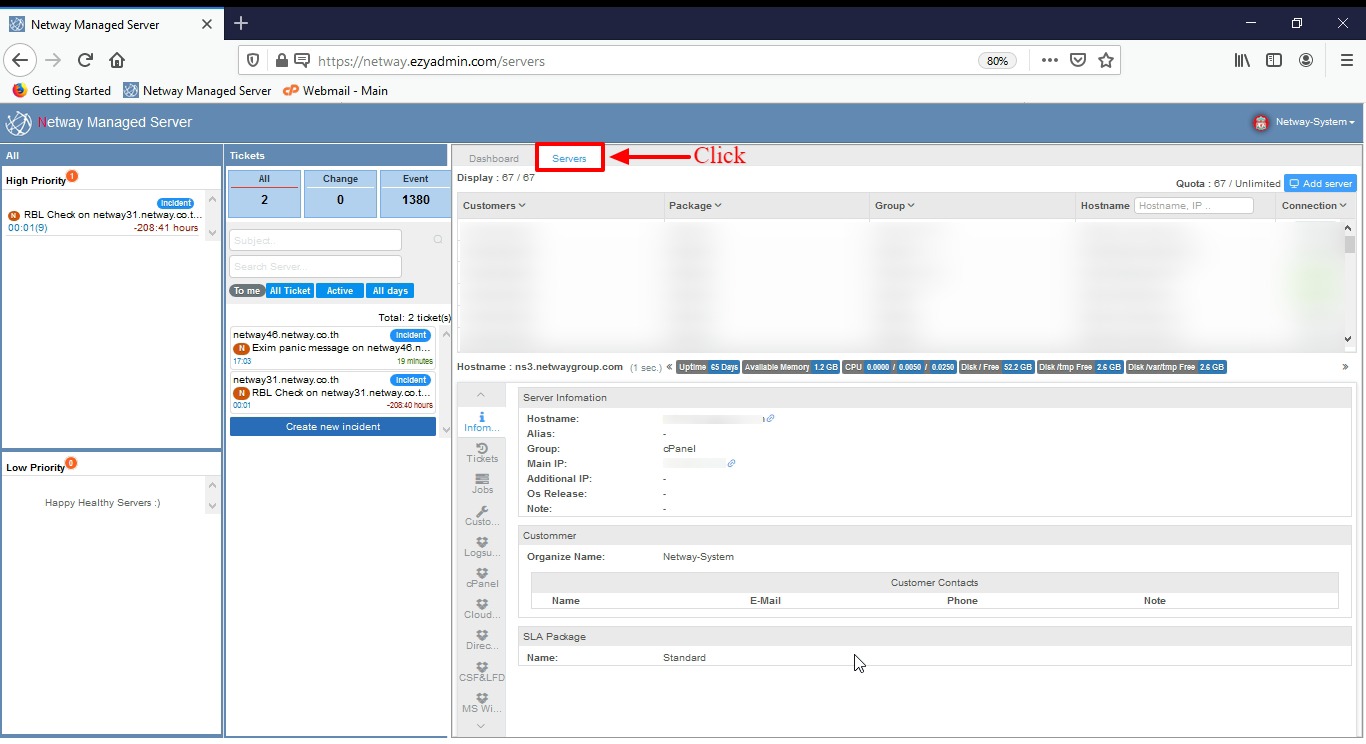Select the cPanel side tab icon

coord(482,576)
